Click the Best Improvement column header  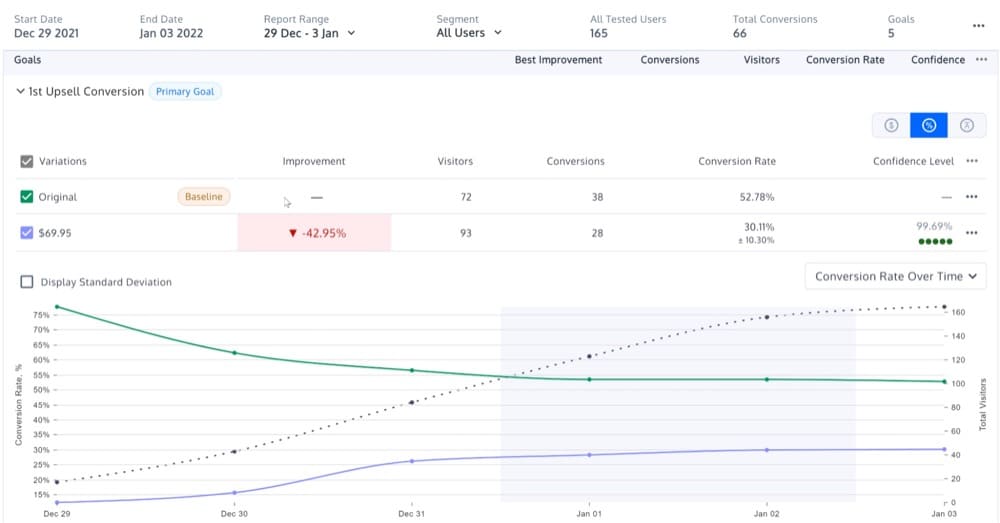(x=558, y=60)
